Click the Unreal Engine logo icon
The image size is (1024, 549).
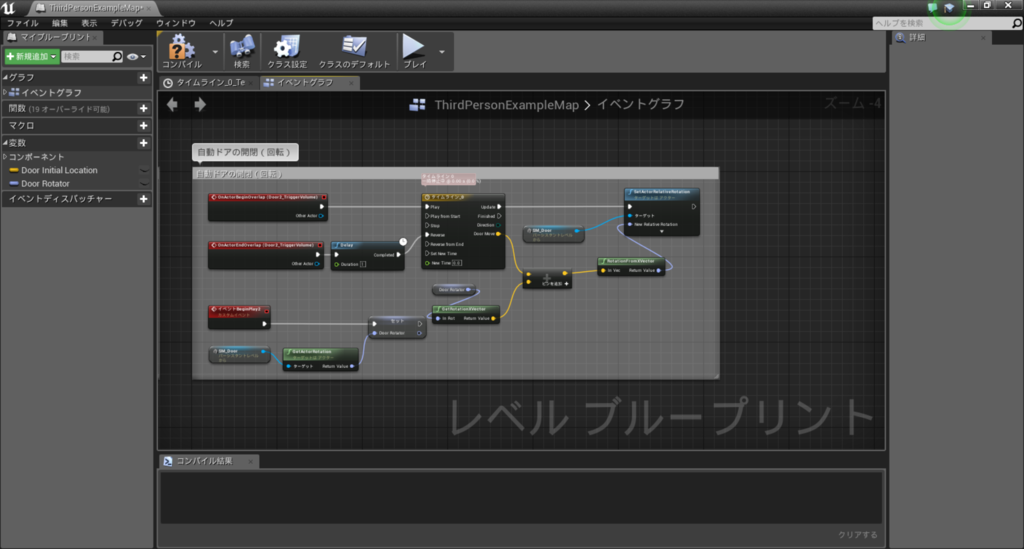[8, 8]
